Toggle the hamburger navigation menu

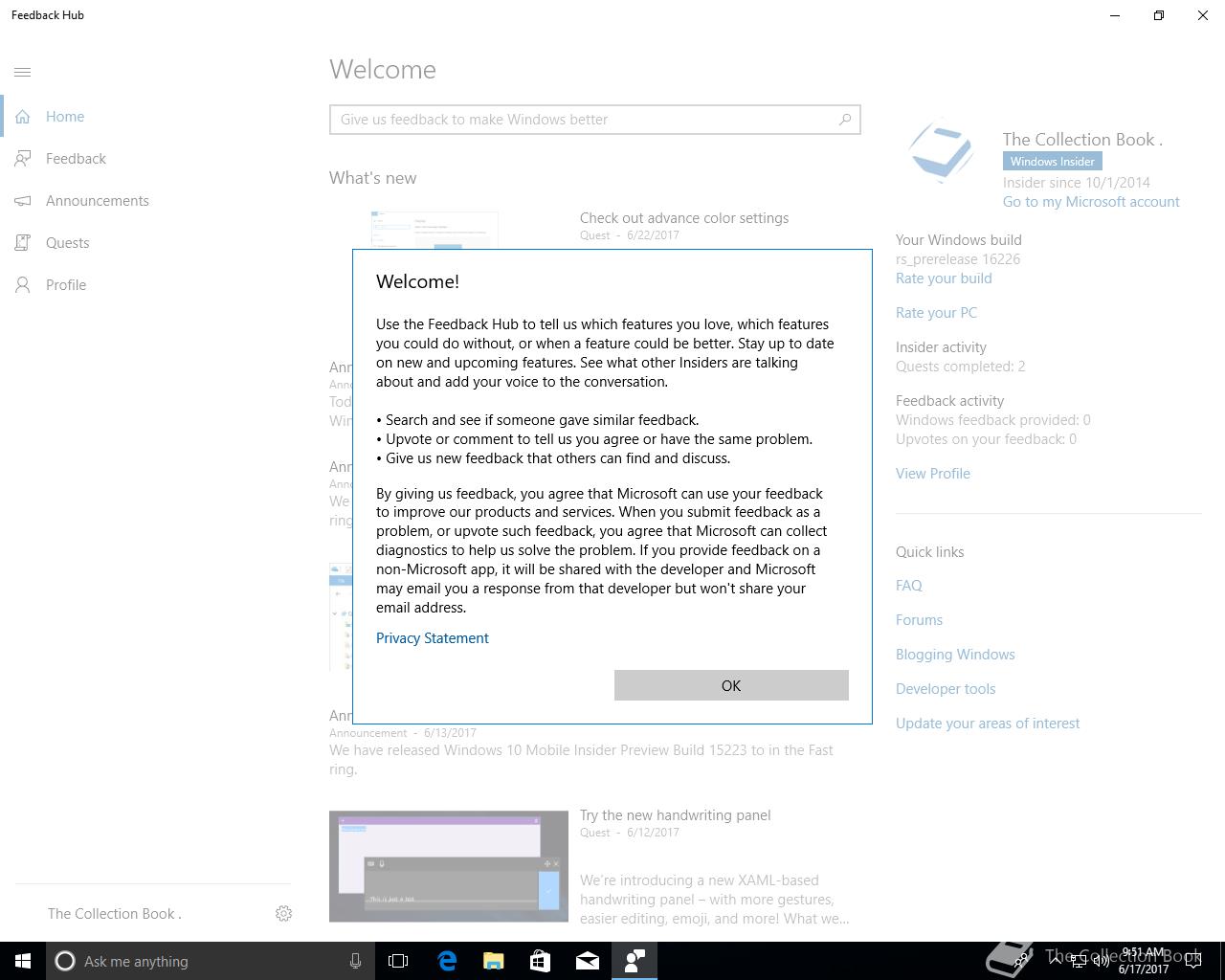pyautogui.click(x=23, y=72)
